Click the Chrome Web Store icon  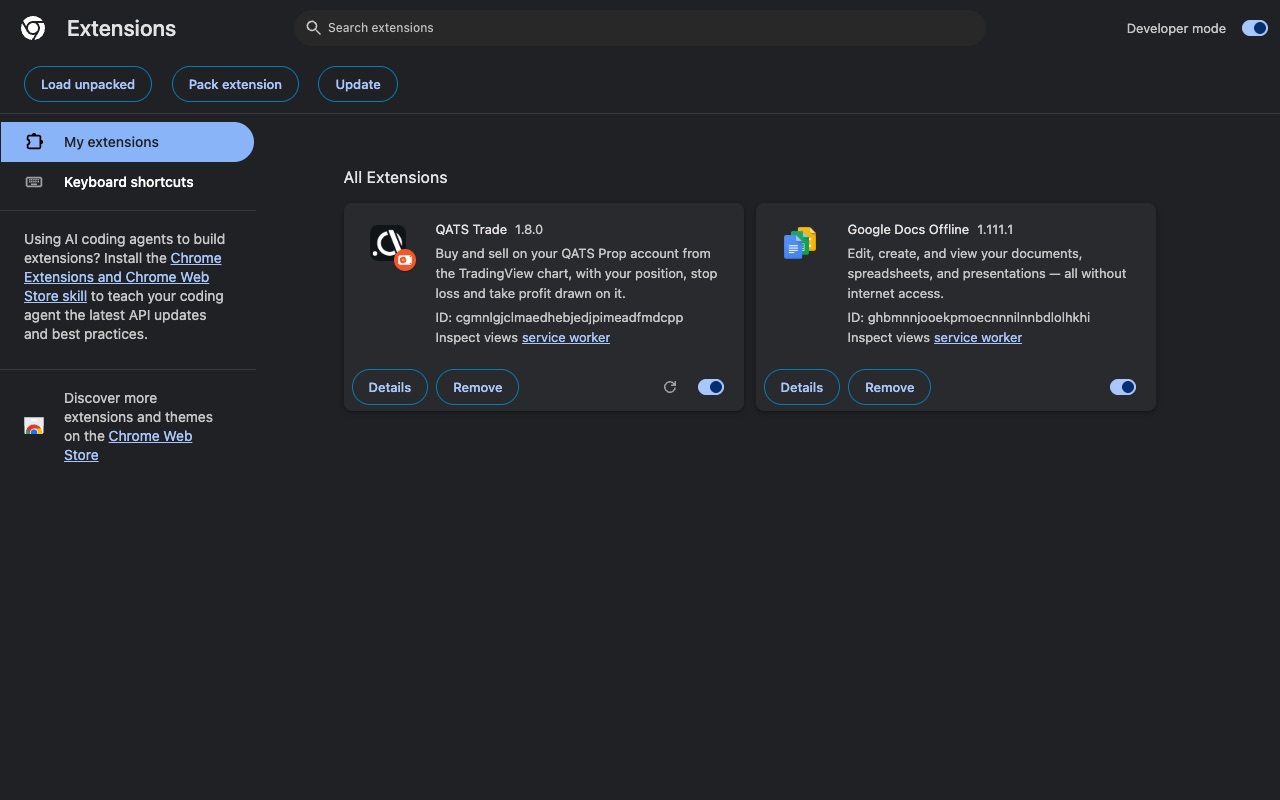tap(34, 427)
